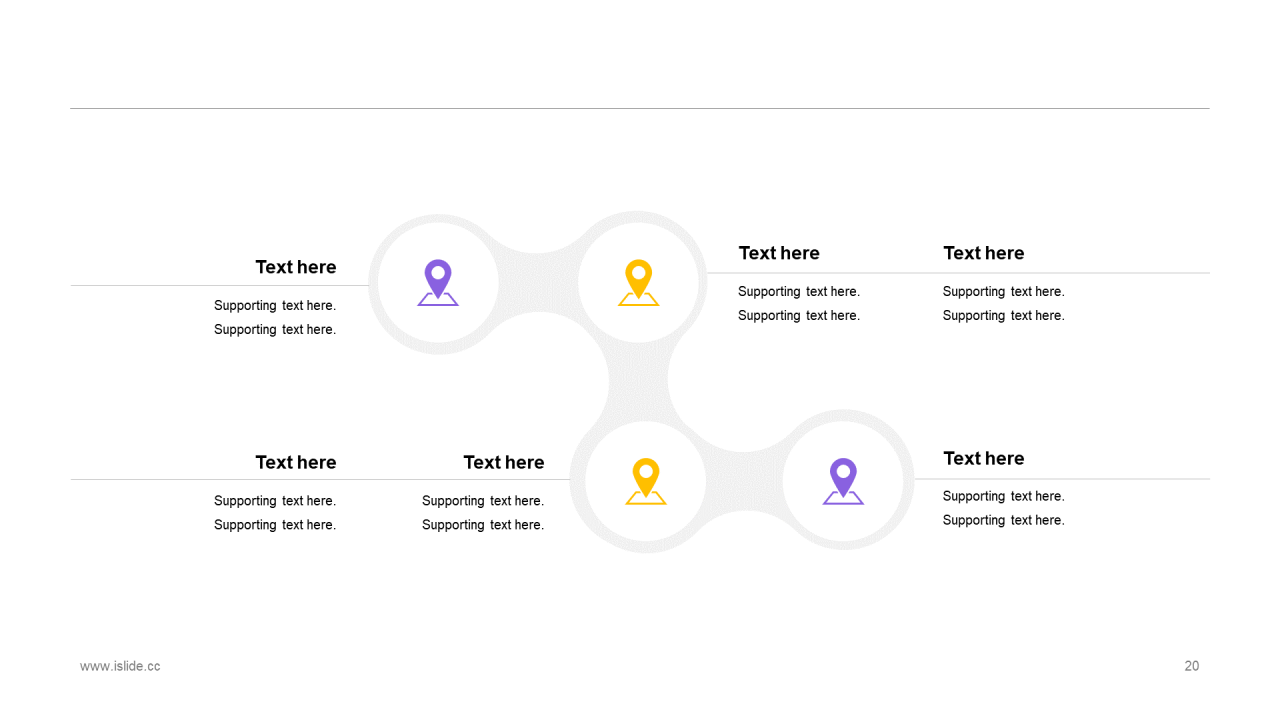Viewport: 1280px width, 720px height.
Task: Click the yellow map pin icon in the lower-left circle
Action: pos(646,482)
